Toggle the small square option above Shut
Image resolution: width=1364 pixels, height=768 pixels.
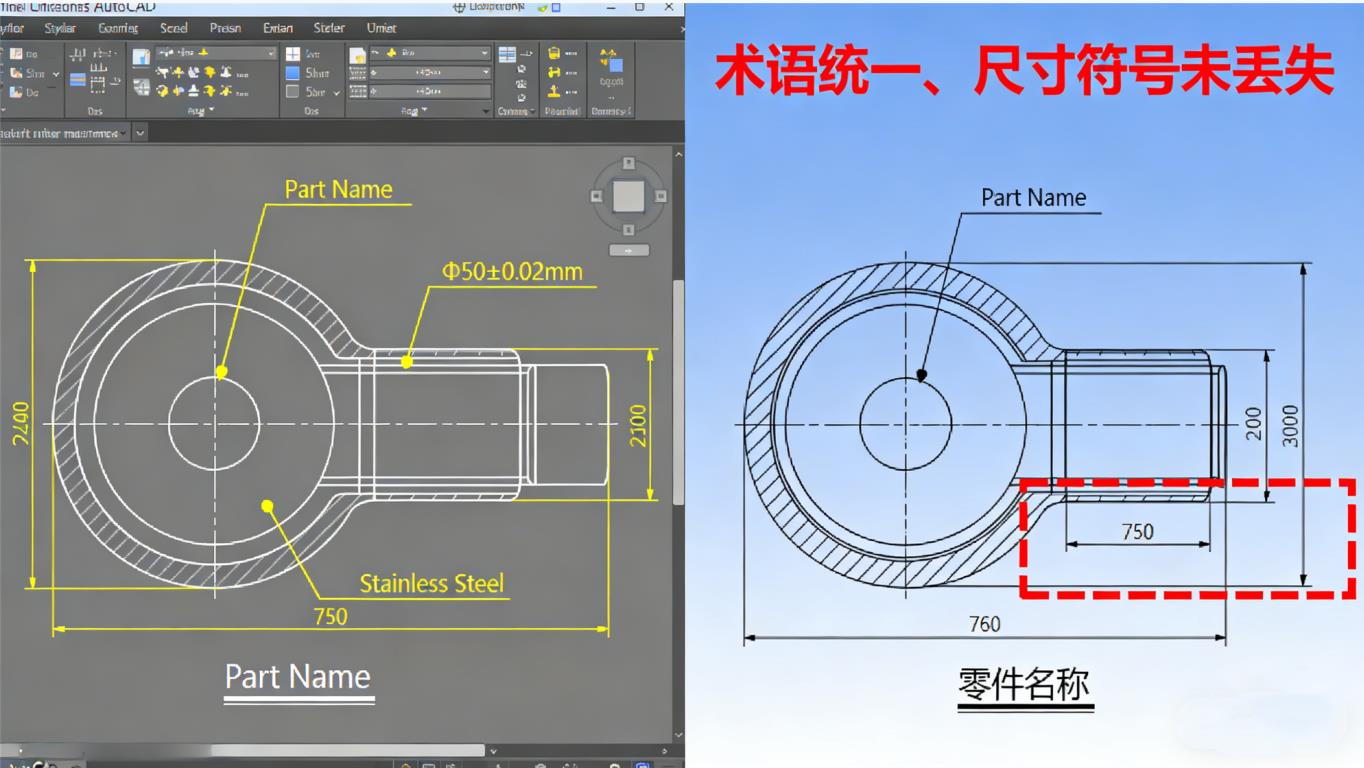coord(293,54)
